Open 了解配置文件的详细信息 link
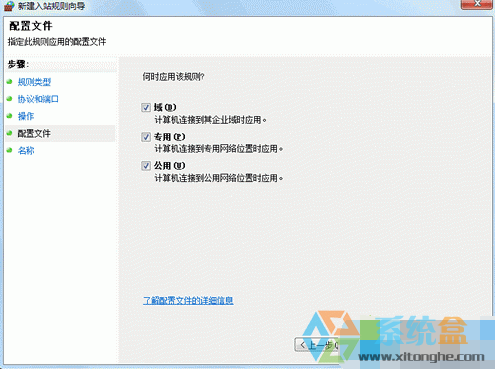 188,300
